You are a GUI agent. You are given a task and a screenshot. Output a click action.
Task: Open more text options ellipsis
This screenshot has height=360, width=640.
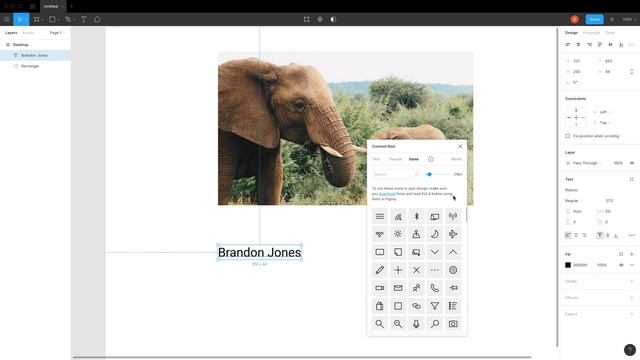pyautogui.click(x=632, y=235)
